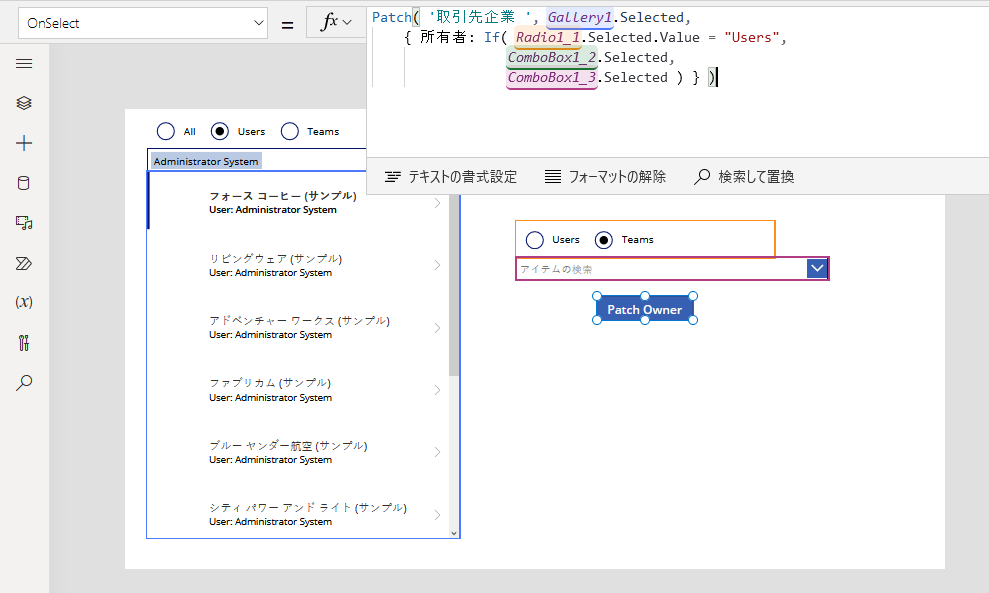Open the Advanced tools icon
Image resolution: width=989 pixels, height=593 pixels.
coord(24,343)
